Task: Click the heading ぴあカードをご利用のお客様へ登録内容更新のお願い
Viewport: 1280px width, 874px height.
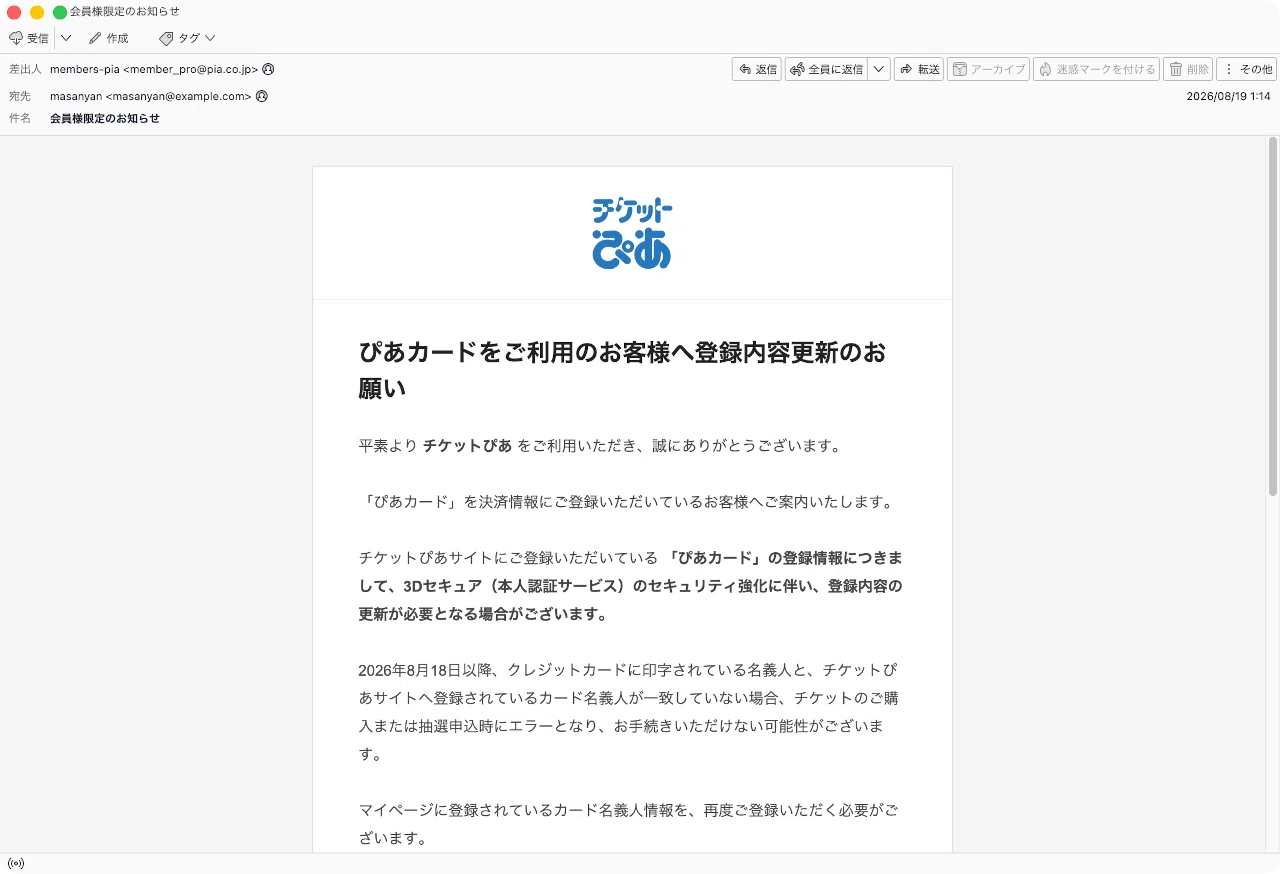Action: click(622, 370)
